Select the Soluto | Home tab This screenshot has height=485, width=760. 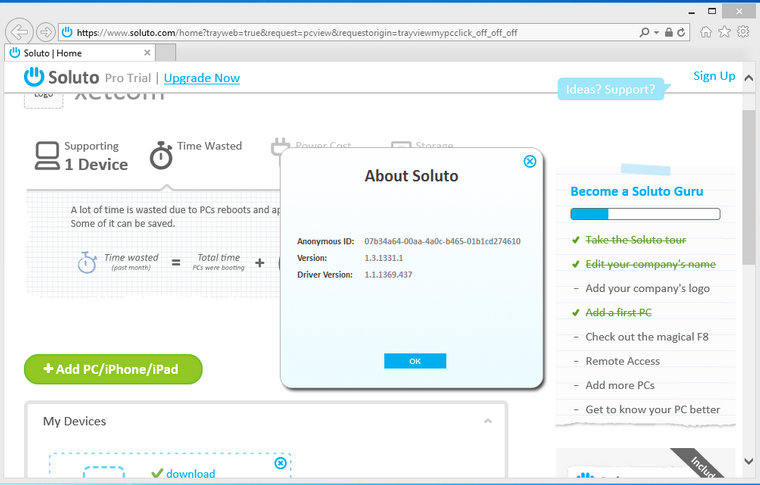click(80, 53)
